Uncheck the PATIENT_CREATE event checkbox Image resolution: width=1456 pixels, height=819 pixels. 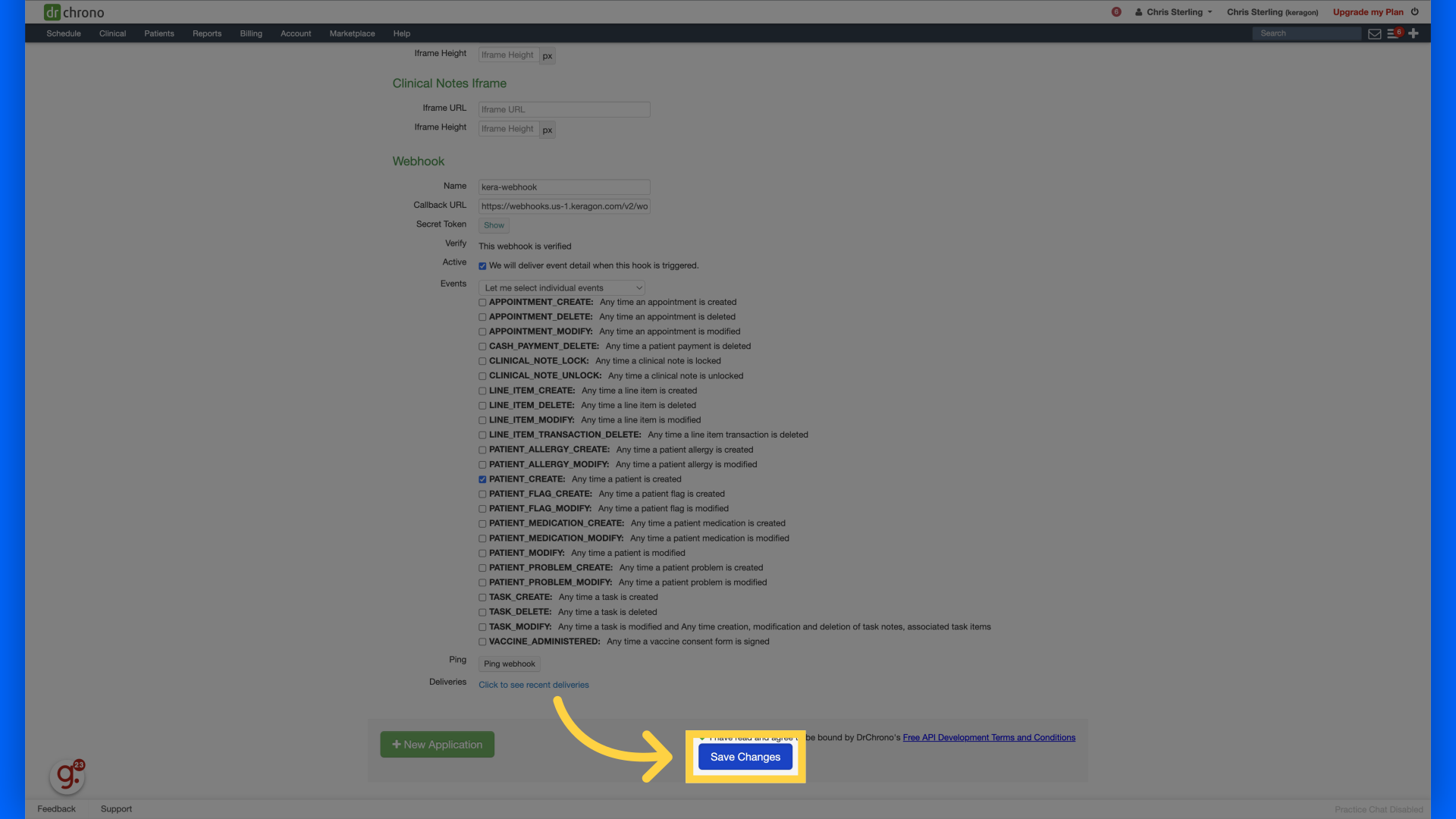[482, 479]
